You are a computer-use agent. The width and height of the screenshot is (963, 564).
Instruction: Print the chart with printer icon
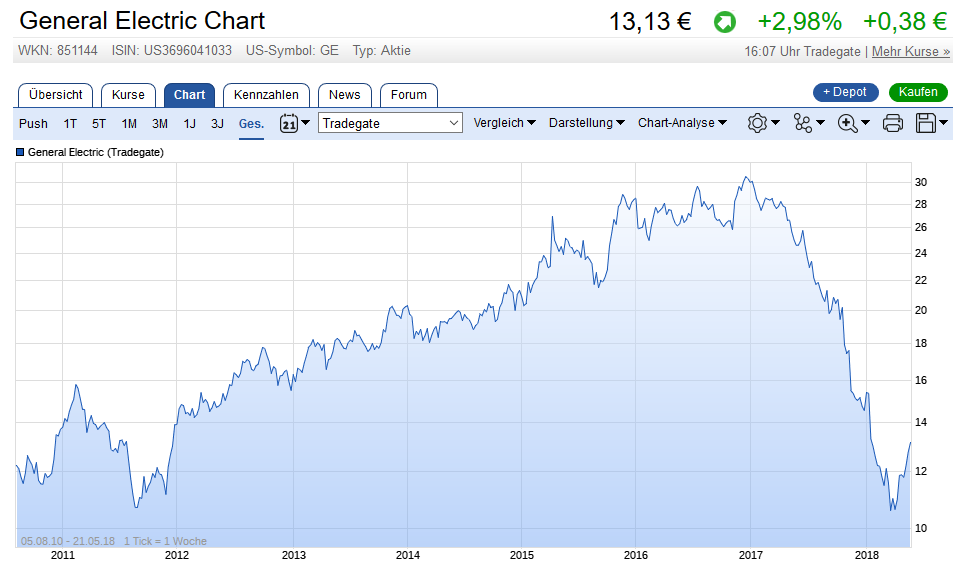892,123
